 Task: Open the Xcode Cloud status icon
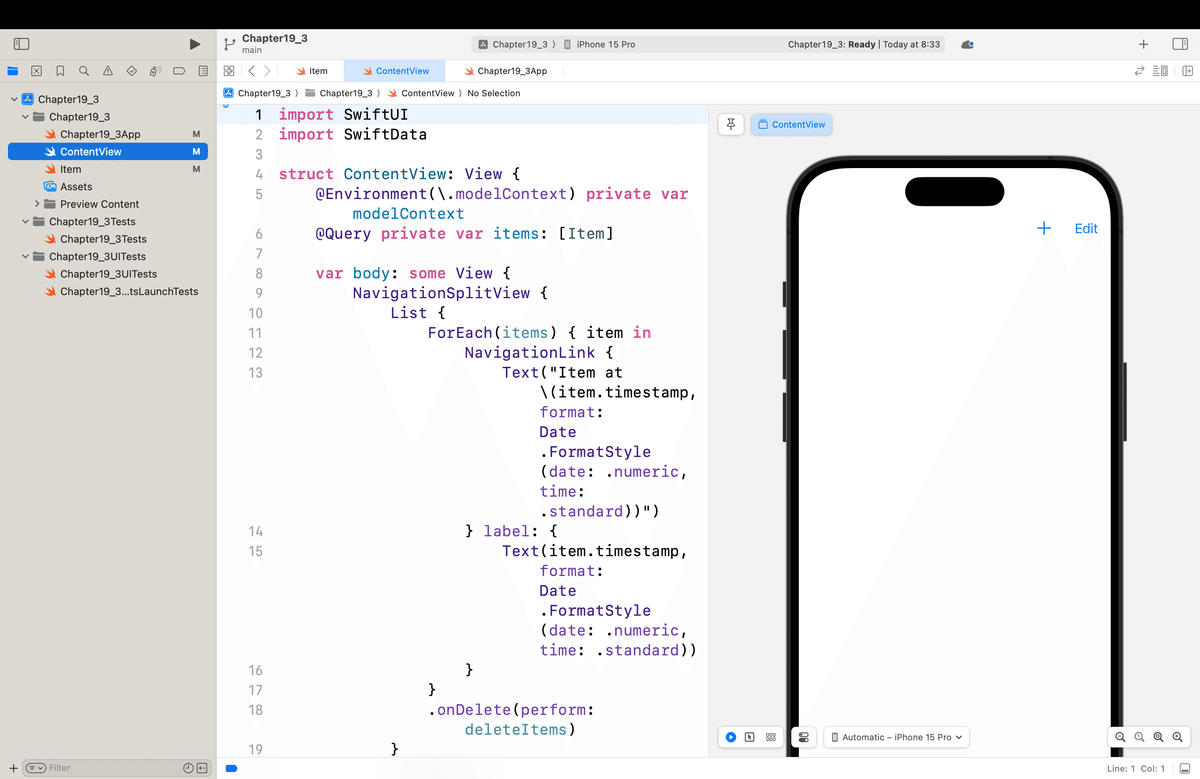967,44
